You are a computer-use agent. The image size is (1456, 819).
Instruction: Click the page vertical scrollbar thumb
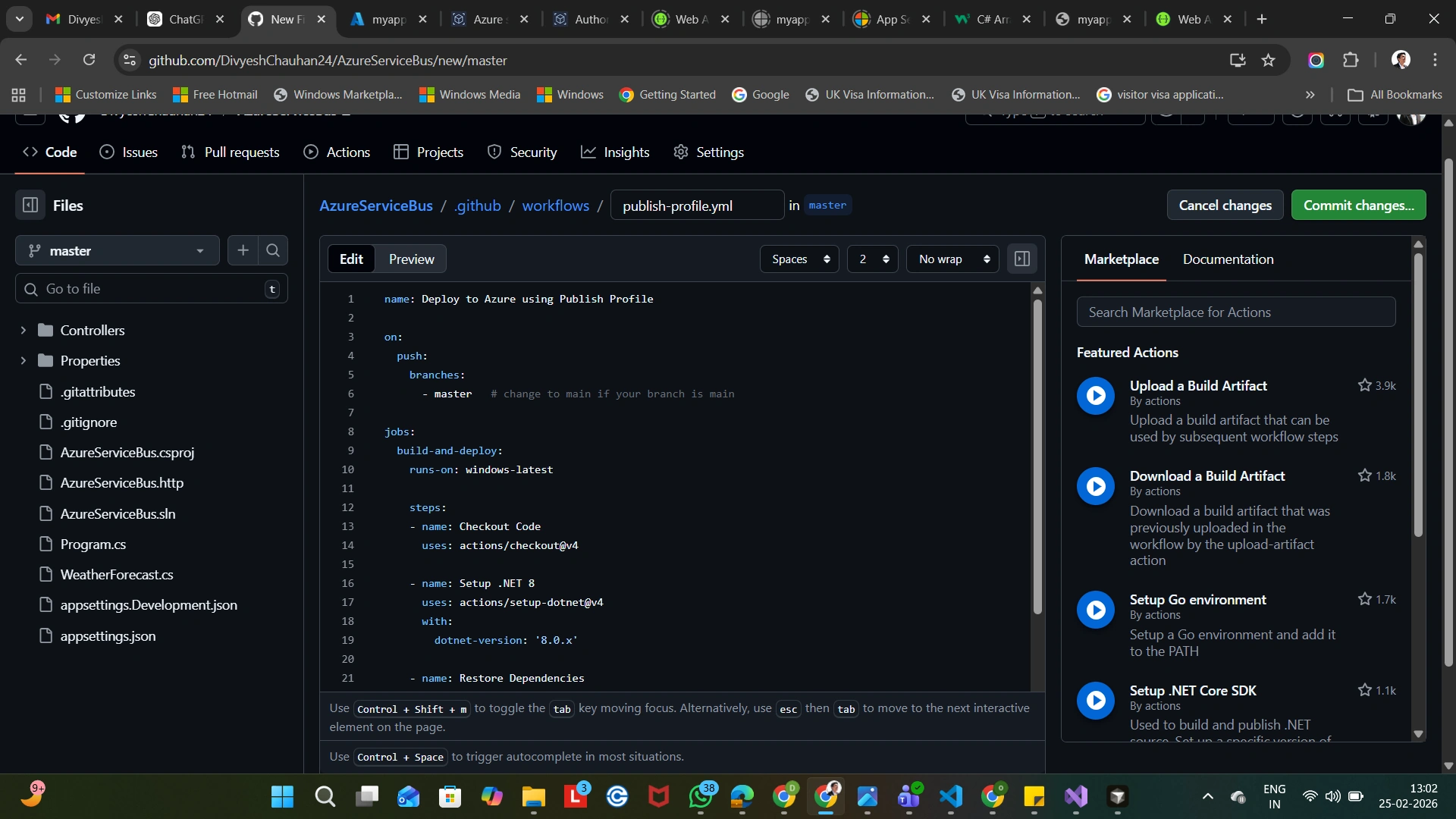(1448, 413)
